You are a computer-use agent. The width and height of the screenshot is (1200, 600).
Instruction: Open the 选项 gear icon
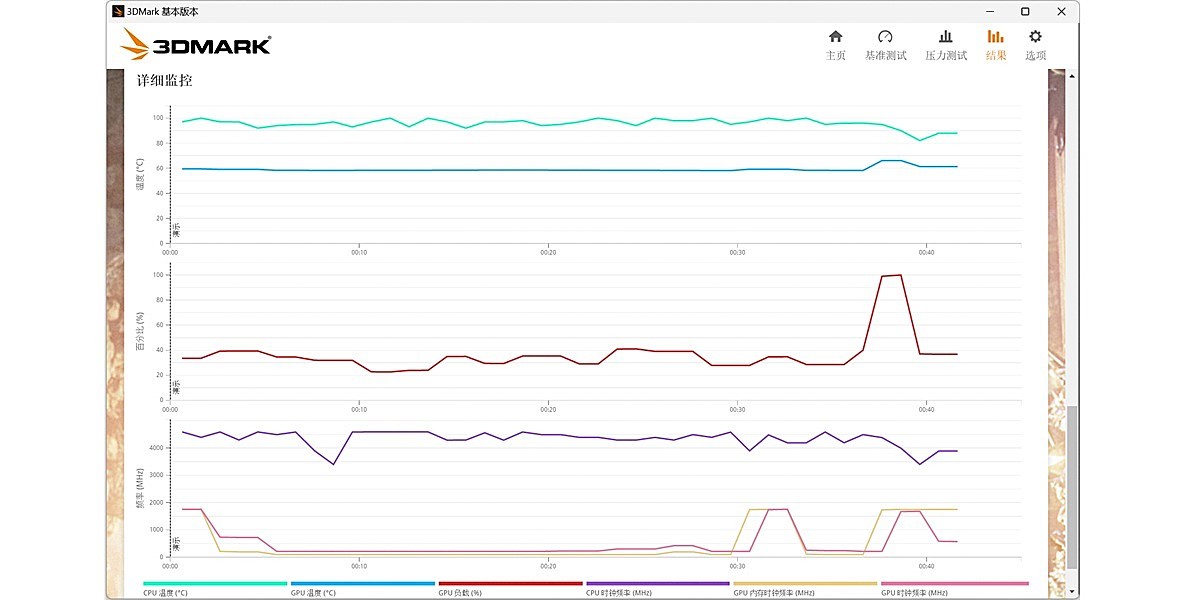coord(1035,44)
